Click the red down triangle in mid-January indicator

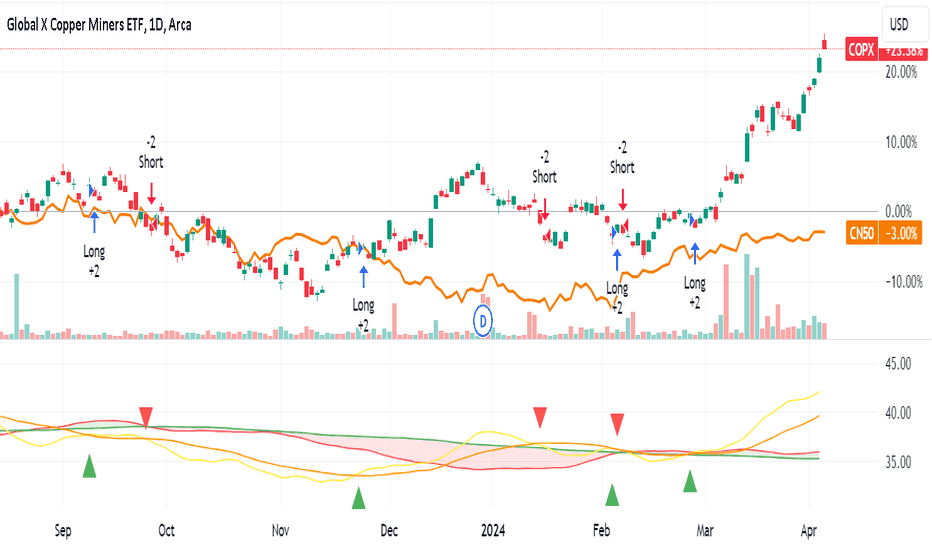pyautogui.click(x=540, y=417)
